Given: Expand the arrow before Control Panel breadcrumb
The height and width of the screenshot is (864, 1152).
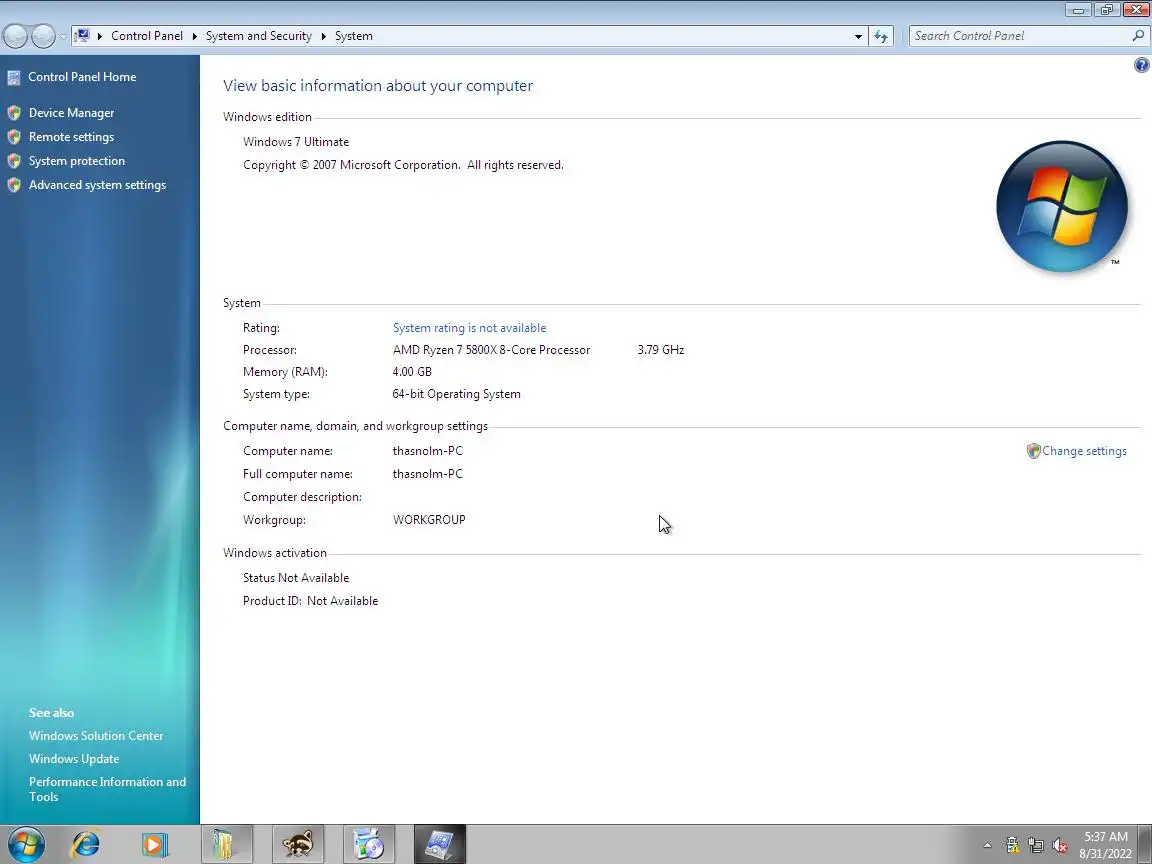Looking at the screenshot, I should (x=99, y=36).
